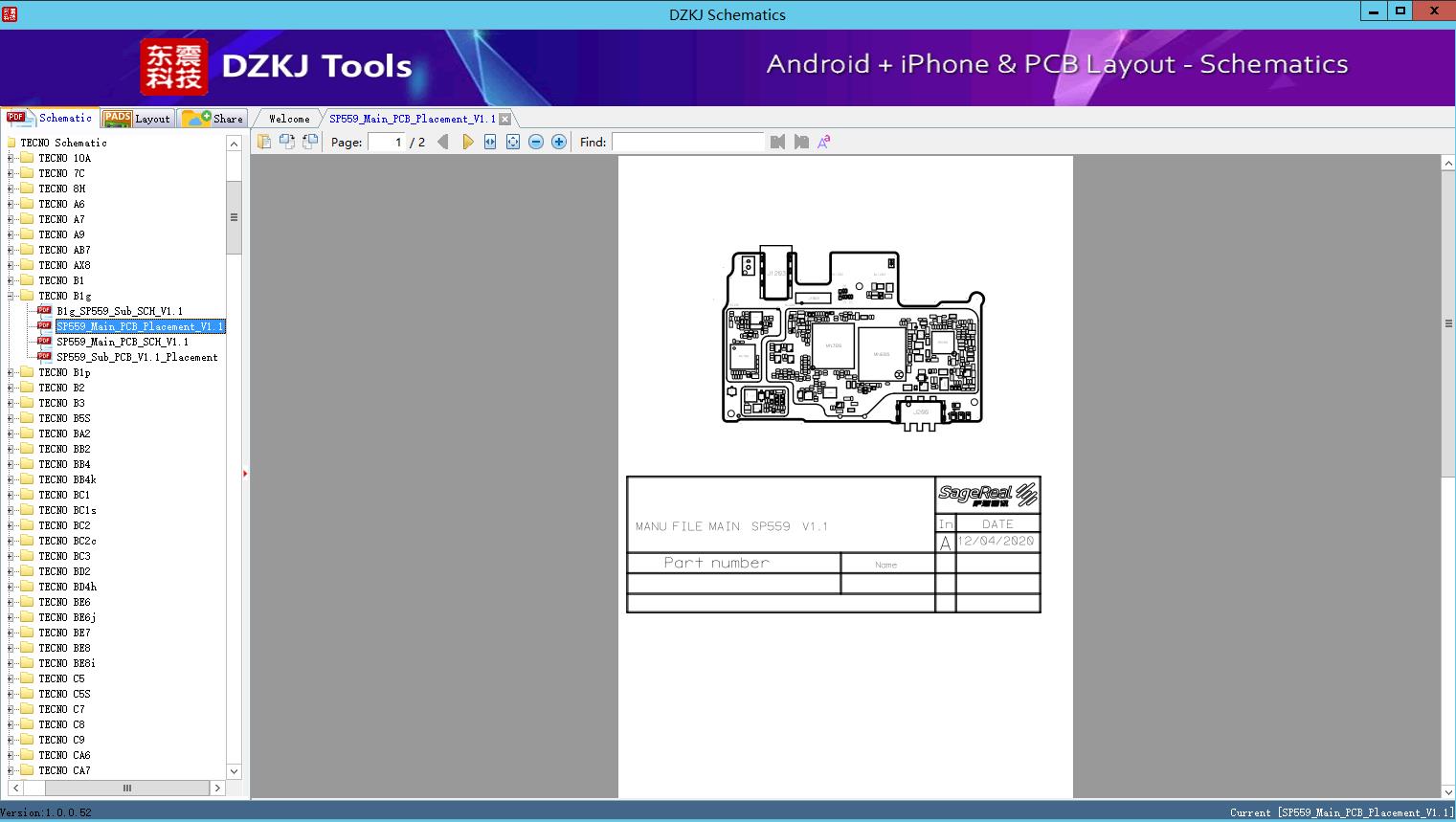This screenshot has height=822, width=1456.
Task: Switch to the Schematic tab
Action: [50, 118]
